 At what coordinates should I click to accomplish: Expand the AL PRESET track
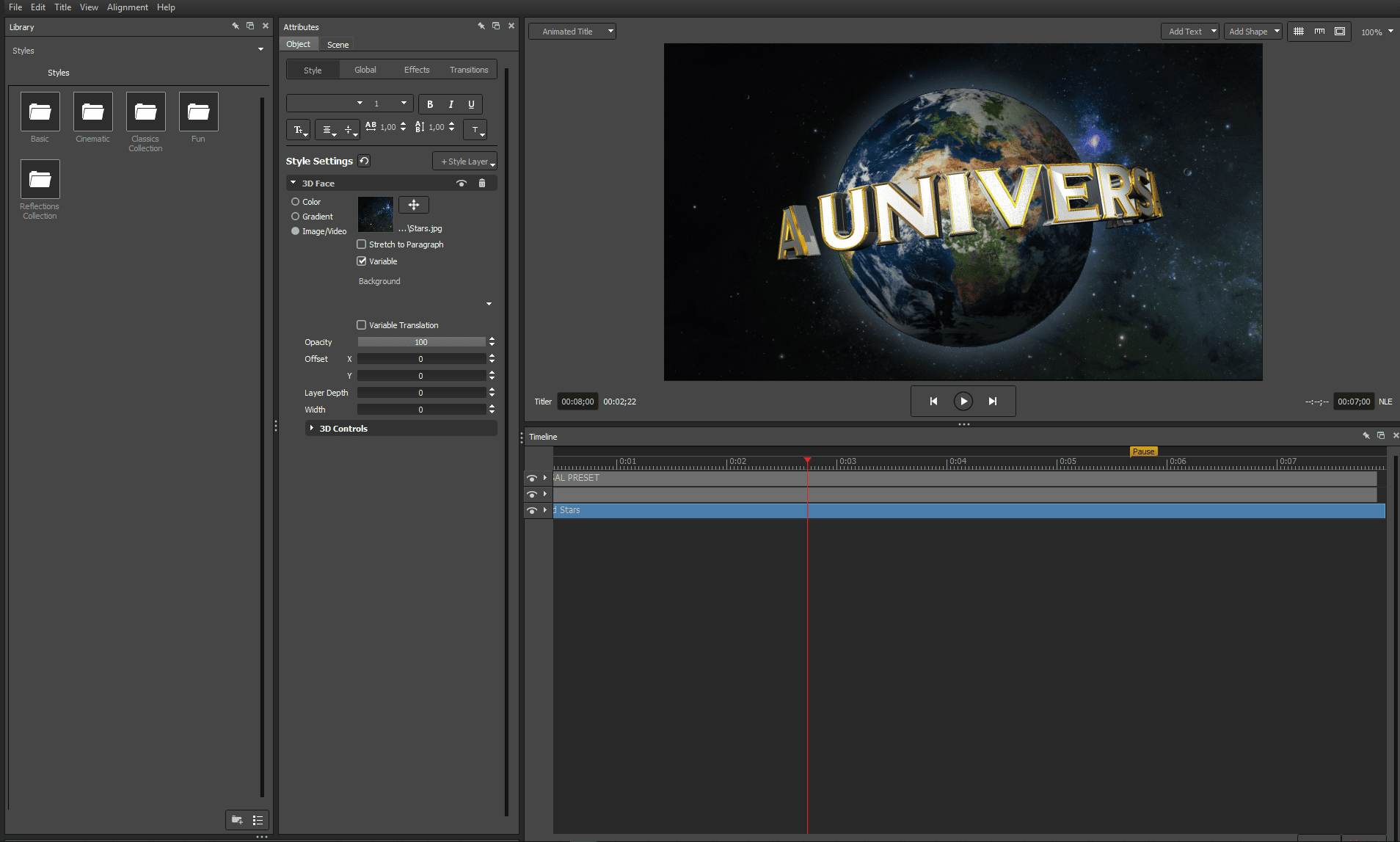(x=544, y=478)
